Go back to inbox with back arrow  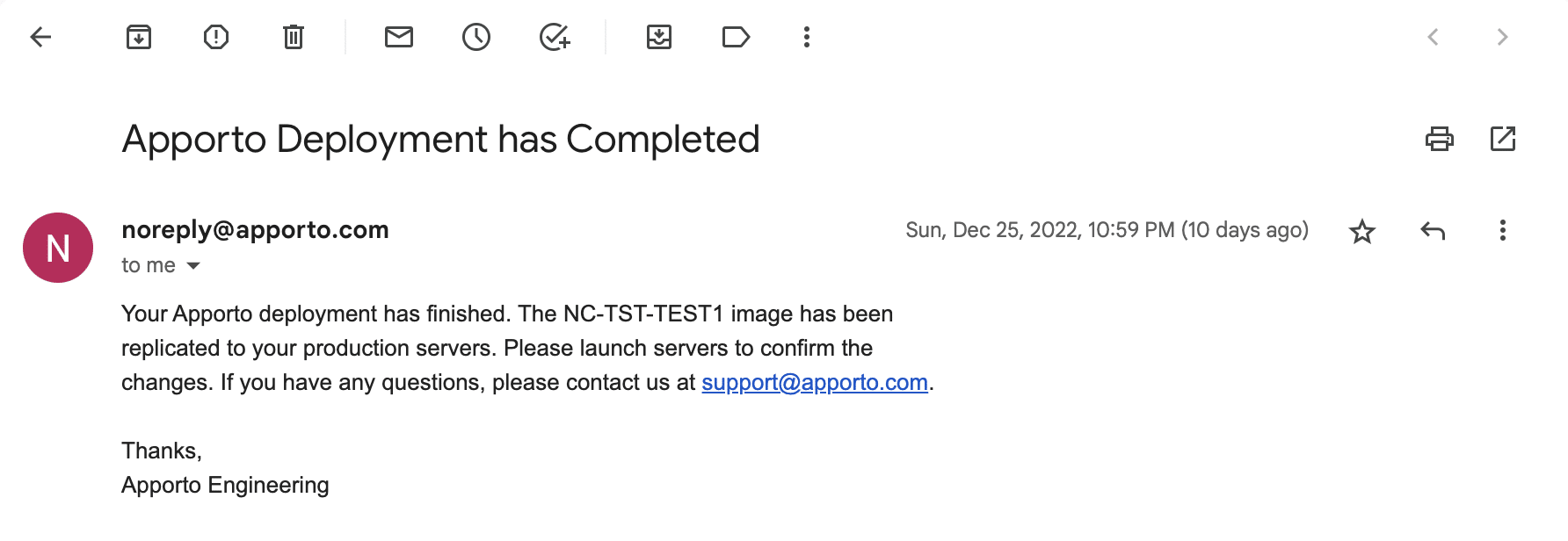(41, 37)
